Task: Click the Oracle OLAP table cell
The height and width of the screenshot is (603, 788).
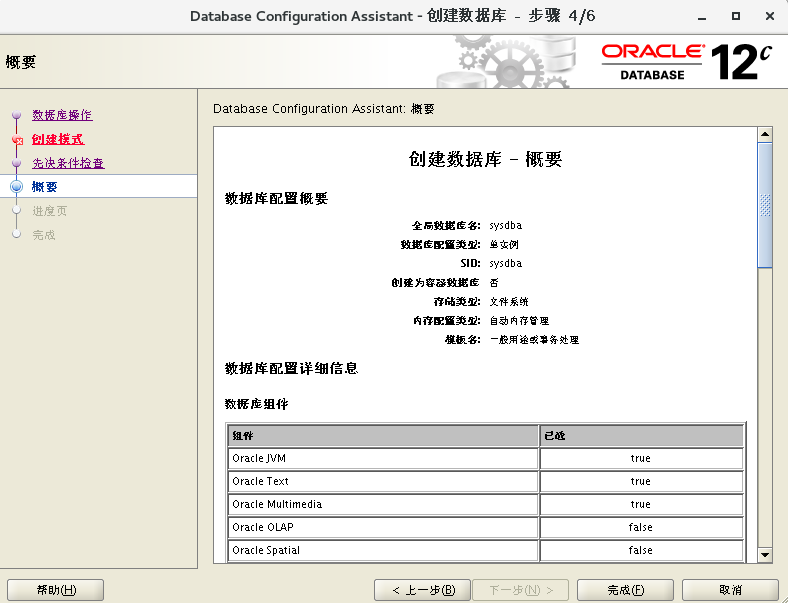Action: click(383, 528)
